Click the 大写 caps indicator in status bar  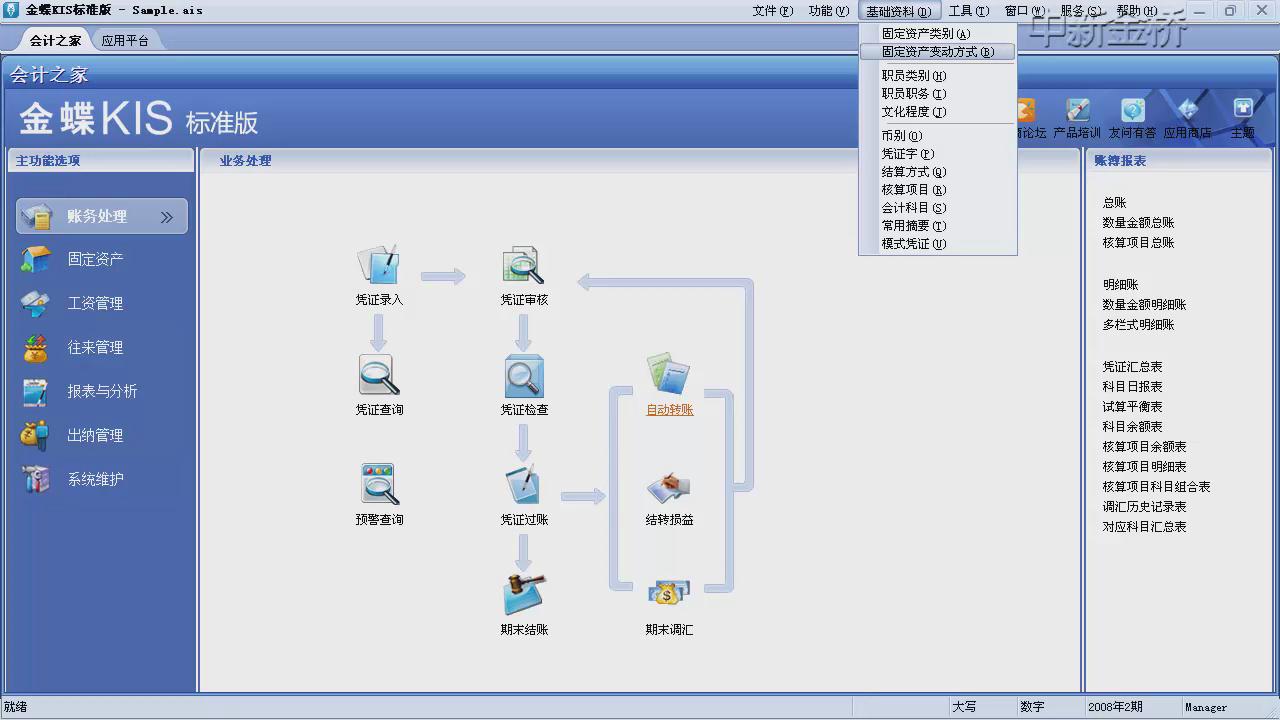click(x=964, y=707)
